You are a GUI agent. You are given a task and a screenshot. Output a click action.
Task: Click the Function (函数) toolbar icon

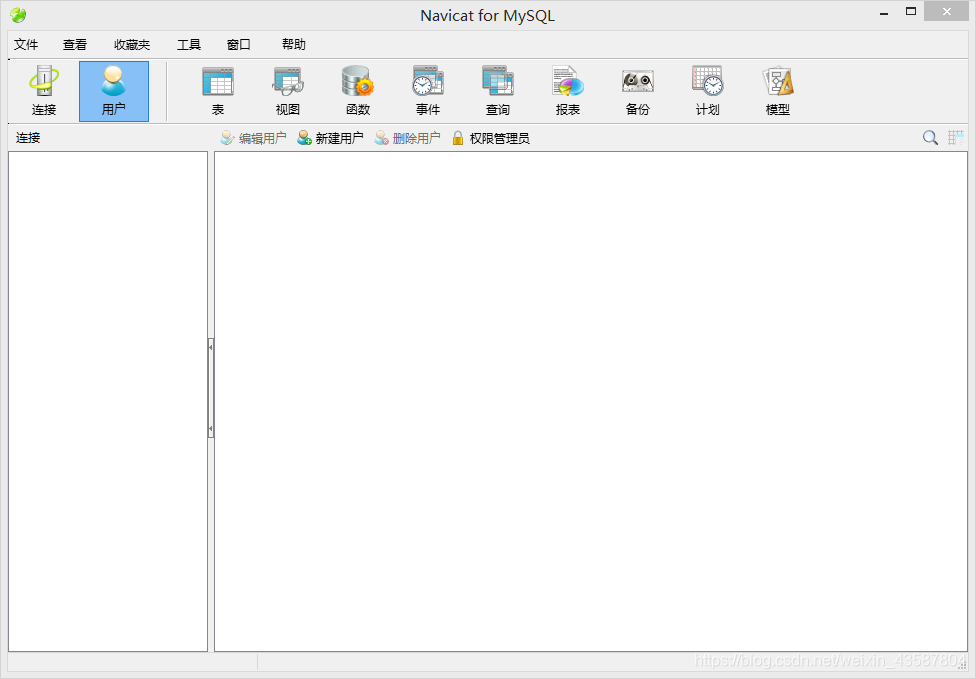[x=358, y=91]
